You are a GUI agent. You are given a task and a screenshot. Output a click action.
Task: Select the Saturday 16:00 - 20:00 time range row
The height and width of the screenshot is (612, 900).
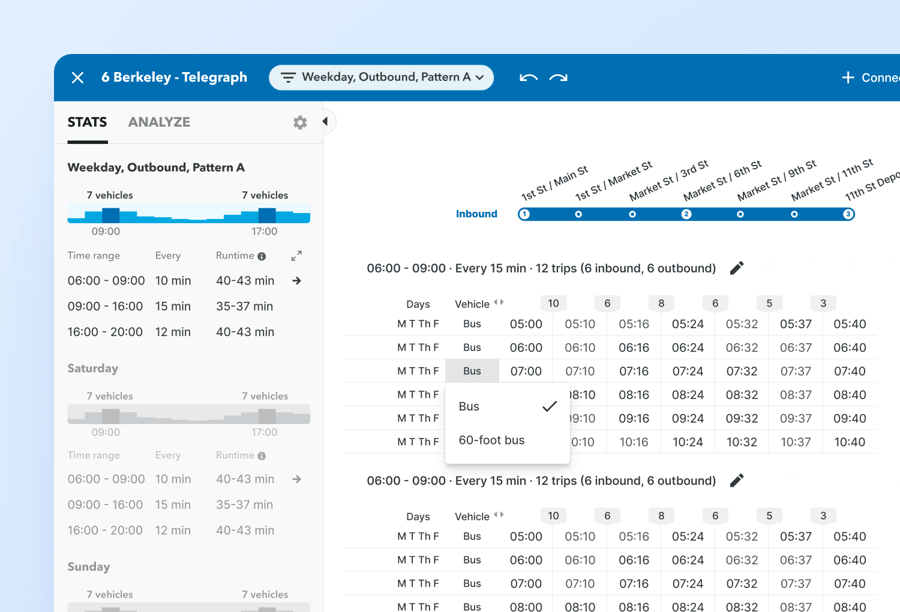(184, 530)
